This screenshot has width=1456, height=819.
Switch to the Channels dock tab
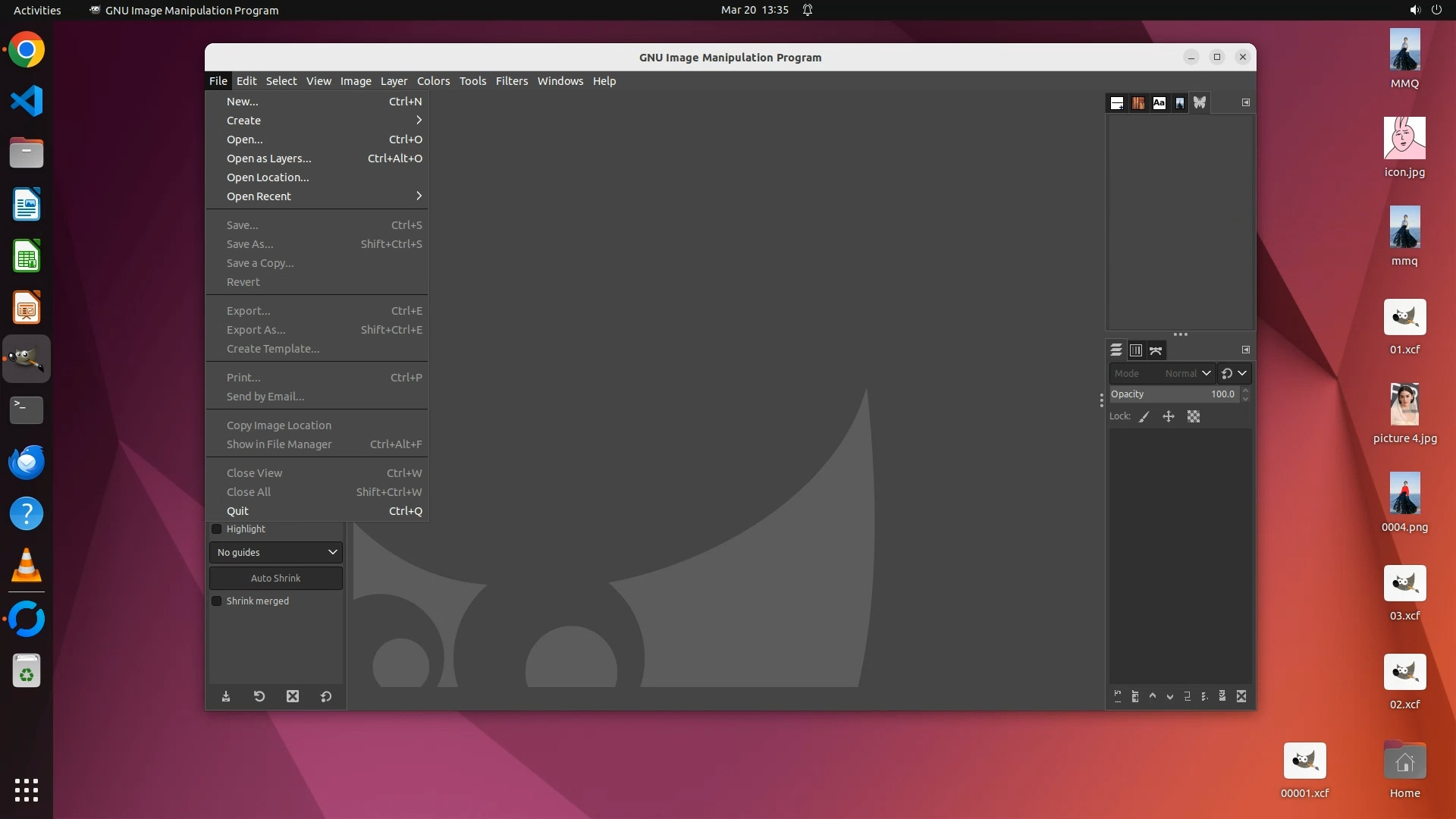coord(1135,350)
